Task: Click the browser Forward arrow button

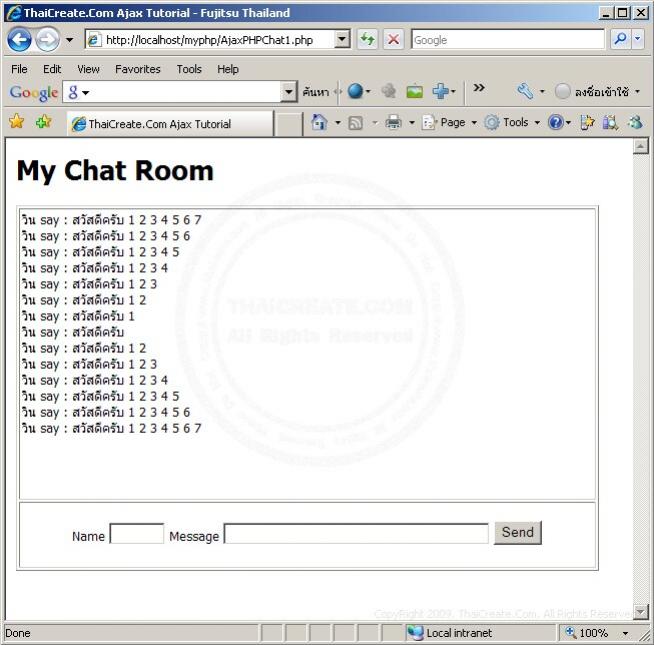Action: (x=47, y=40)
